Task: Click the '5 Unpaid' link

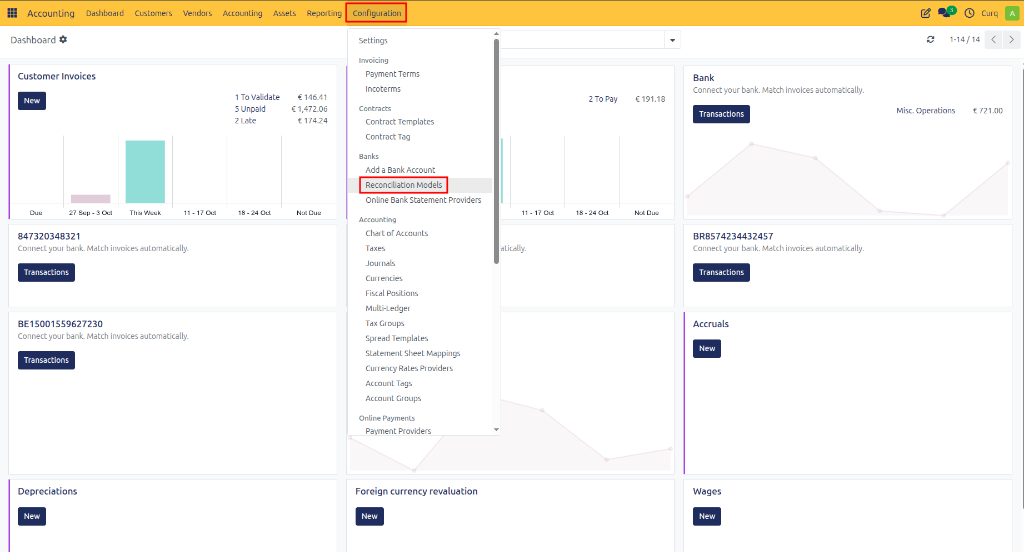Action: [250, 109]
